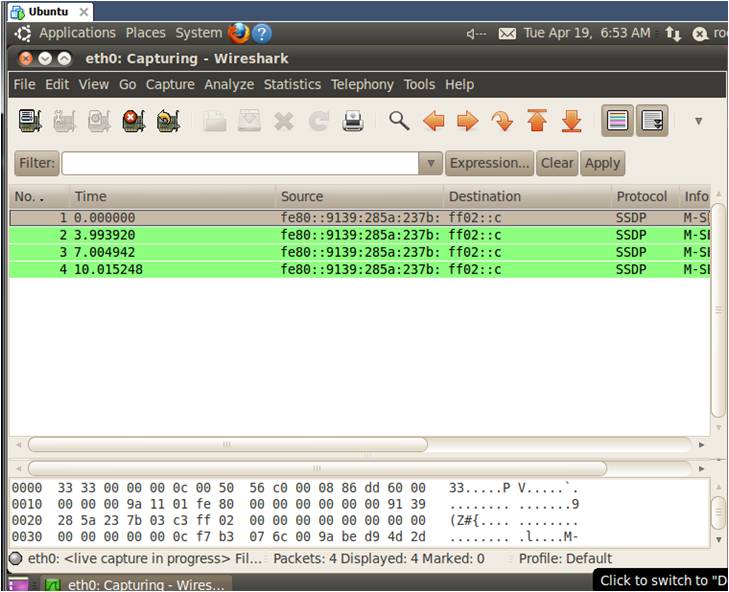Click the display filter text field
The height and width of the screenshot is (592, 729).
point(240,163)
